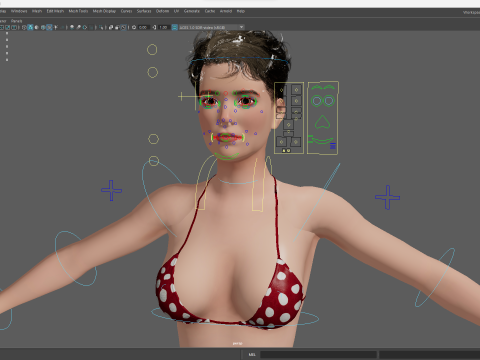This screenshot has height=360, width=480.
Task: Open the Cache menu
Action: 210,11
